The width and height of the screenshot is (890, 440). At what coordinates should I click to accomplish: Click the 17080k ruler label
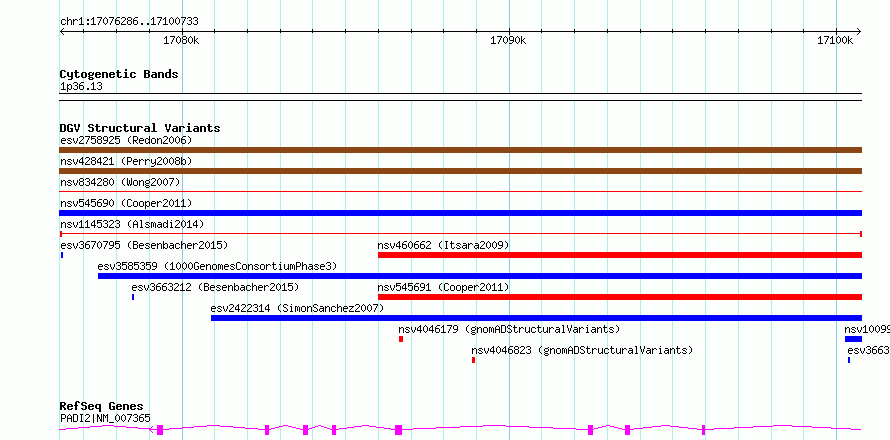pyautogui.click(x=182, y=40)
